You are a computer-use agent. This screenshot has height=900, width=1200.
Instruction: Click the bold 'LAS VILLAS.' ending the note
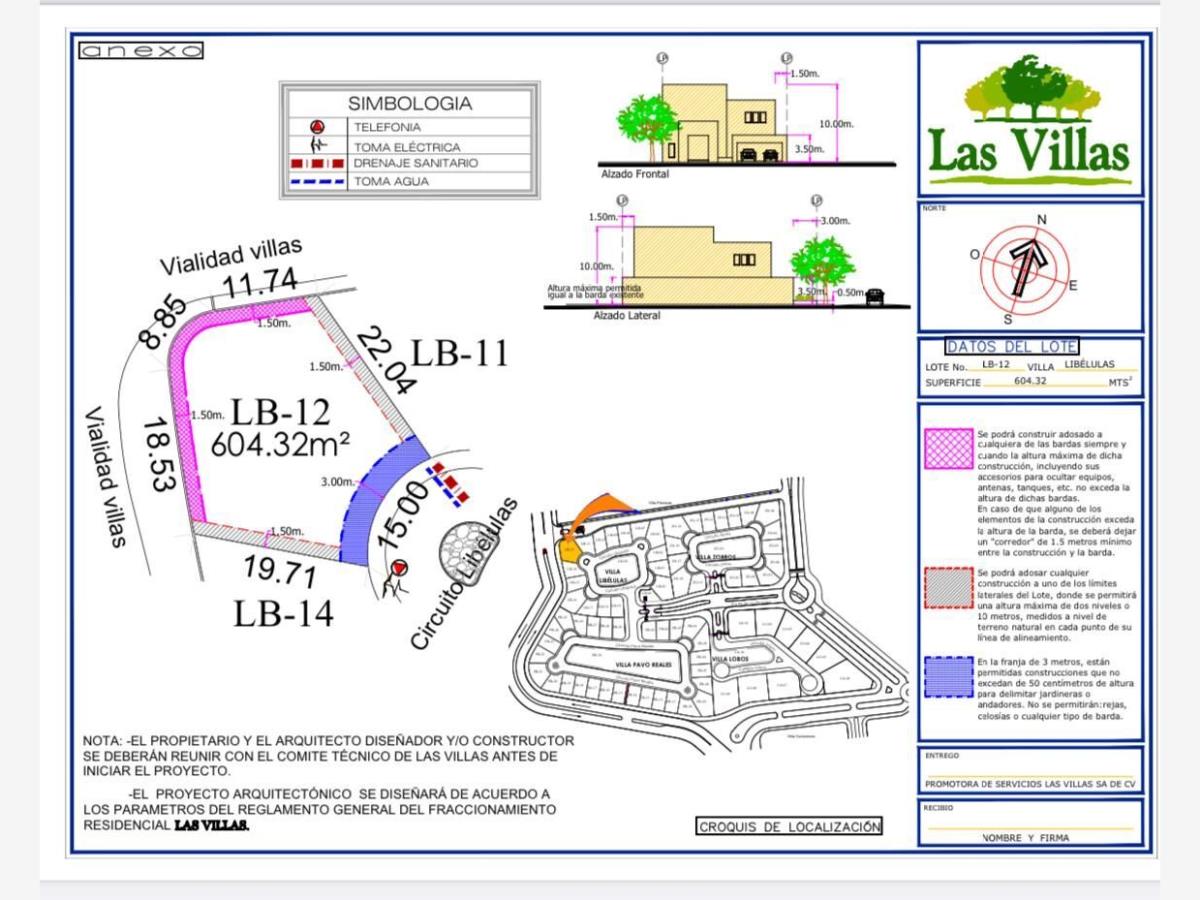click(212, 826)
